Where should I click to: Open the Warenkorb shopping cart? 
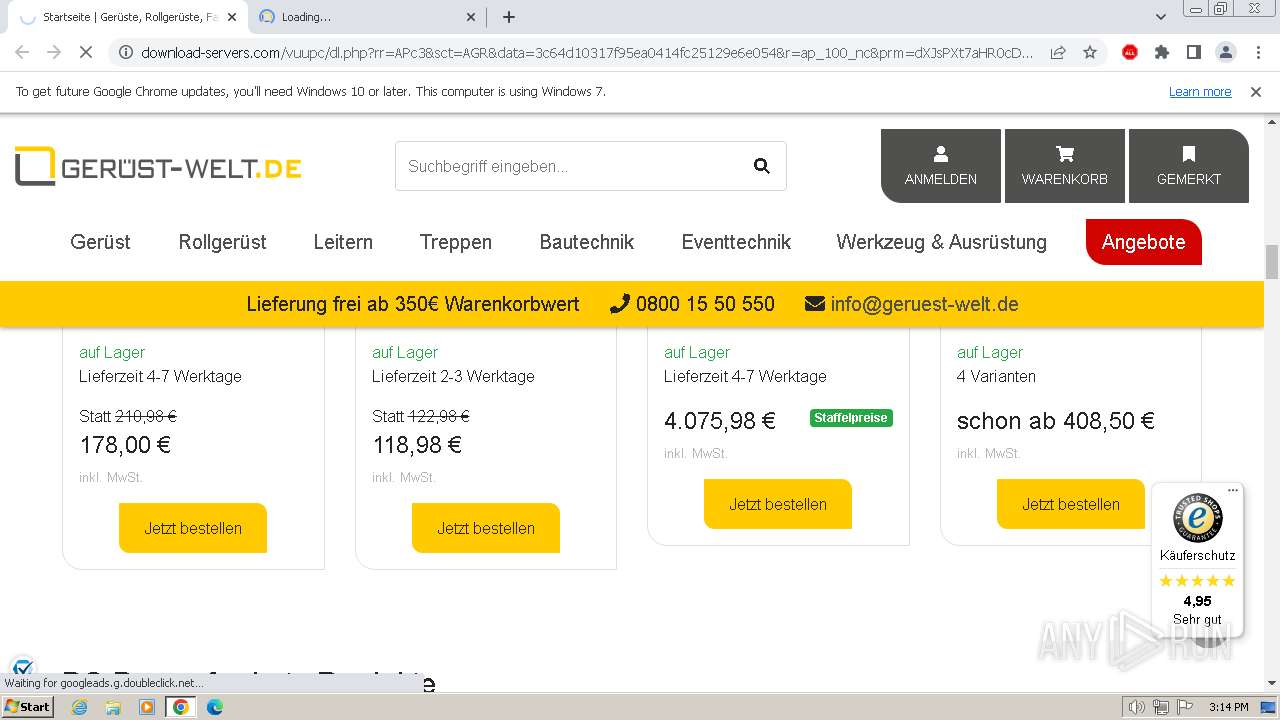click(x=1065, y=166)
